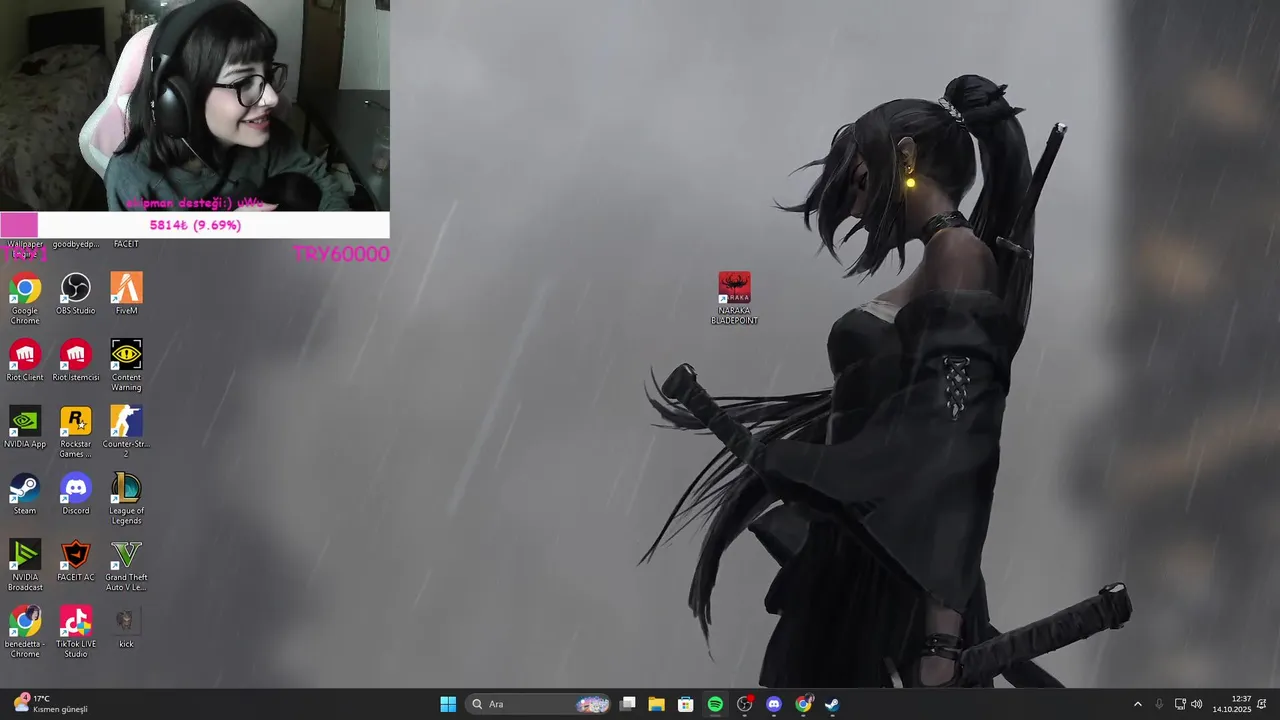This screenshot has height=720, width=1280.
Task: Launch TikTok LIVE Studio from desktop
Action: [75, 632]
